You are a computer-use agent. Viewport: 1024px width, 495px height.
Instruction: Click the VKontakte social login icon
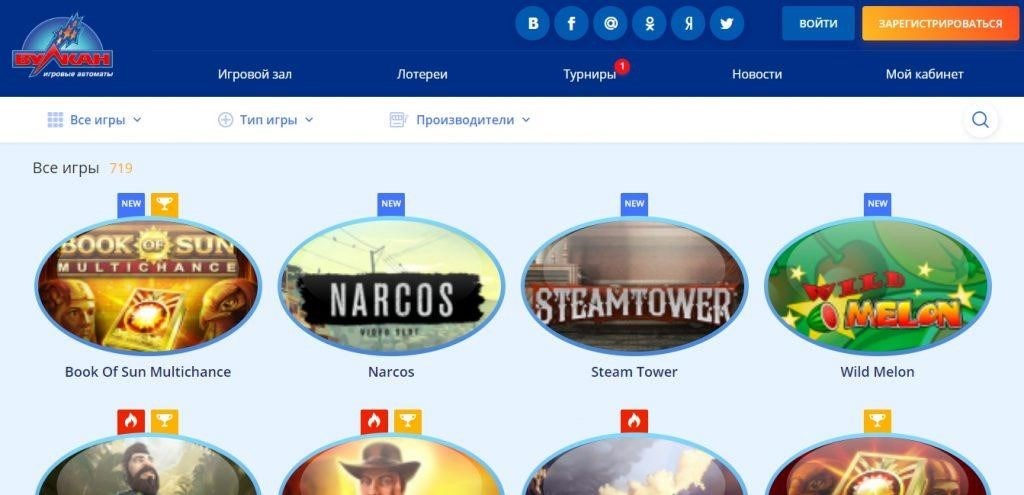[x=532, y=24]
